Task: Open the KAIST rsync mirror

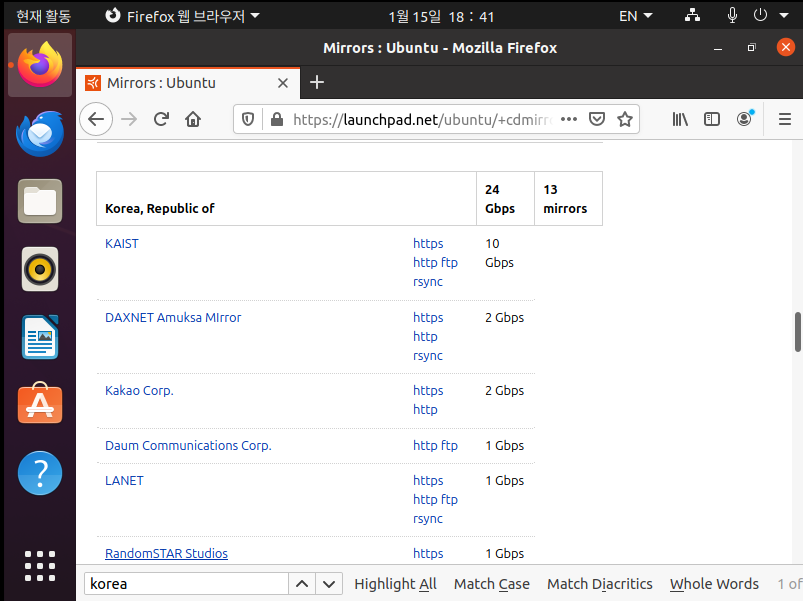Action: (x=428, y=282)
